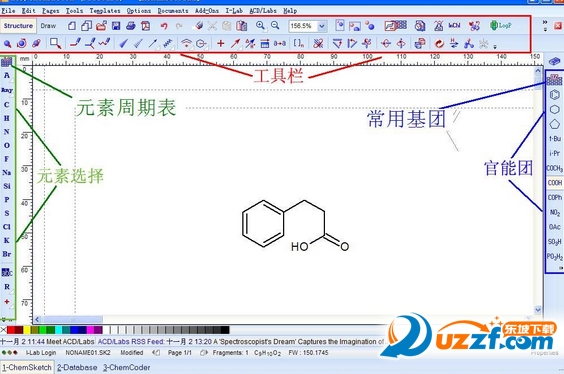Open the Templates menu
Screen dimensions: 564x374
[105, 11]
